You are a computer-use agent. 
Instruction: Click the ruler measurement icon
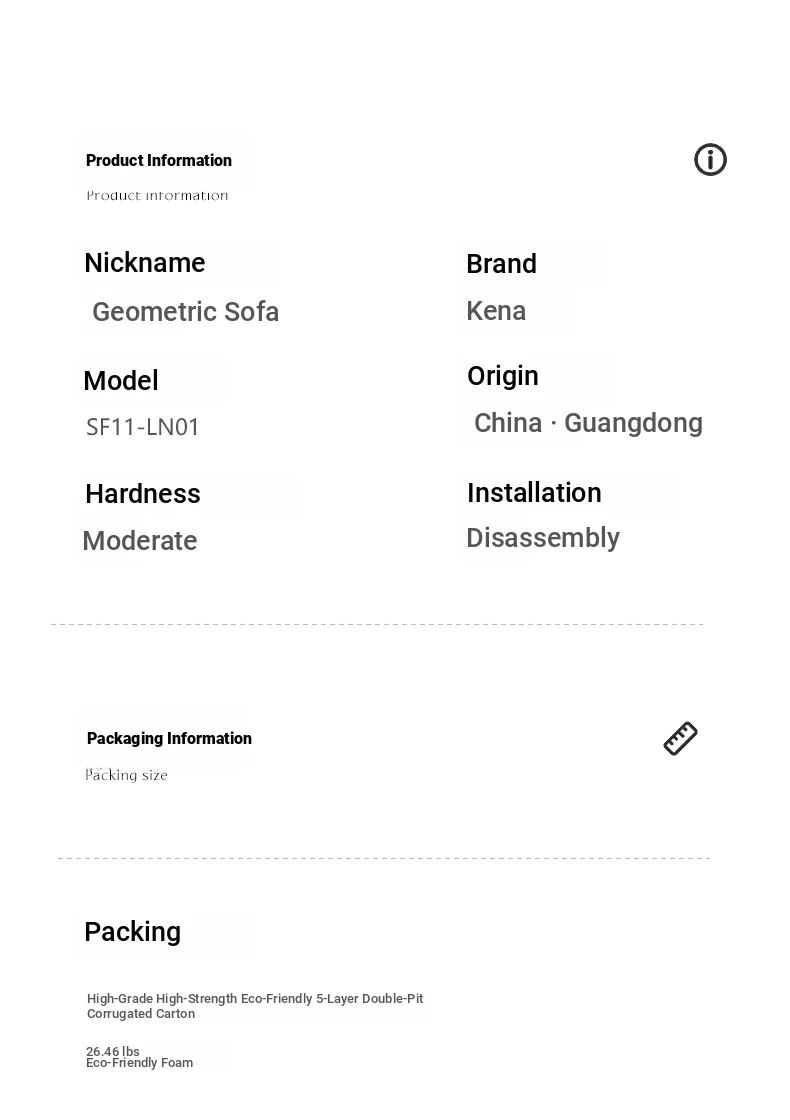[680, 738]
